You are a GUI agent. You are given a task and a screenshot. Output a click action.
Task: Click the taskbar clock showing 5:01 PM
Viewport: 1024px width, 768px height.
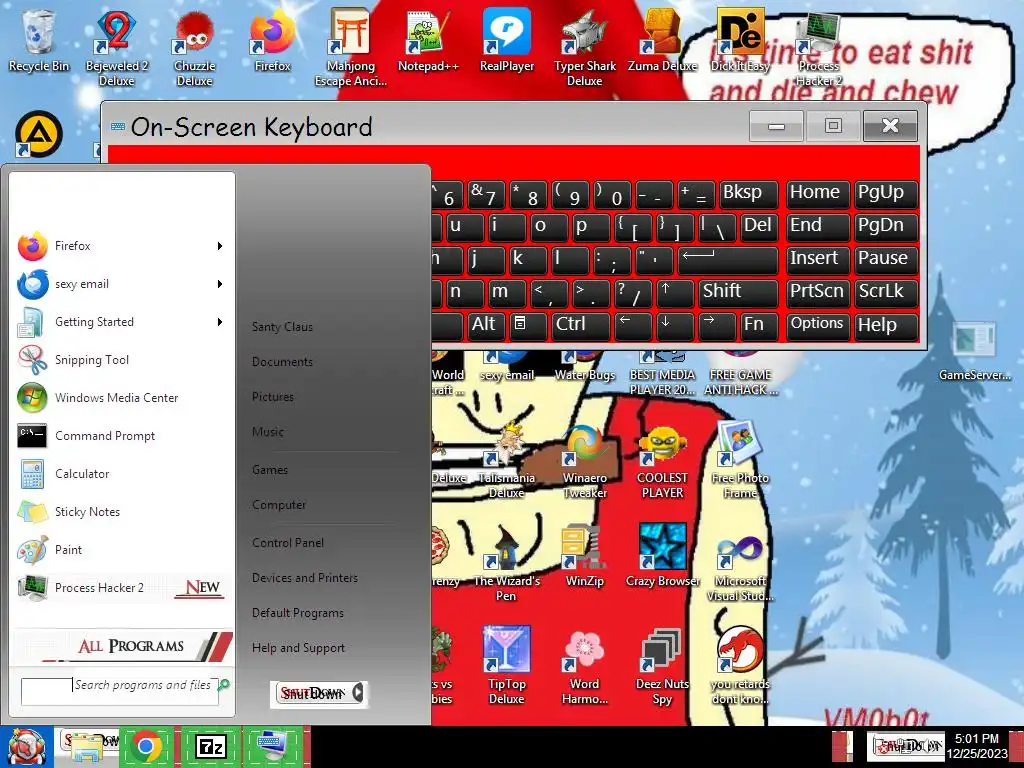click(x=977, y=746)
